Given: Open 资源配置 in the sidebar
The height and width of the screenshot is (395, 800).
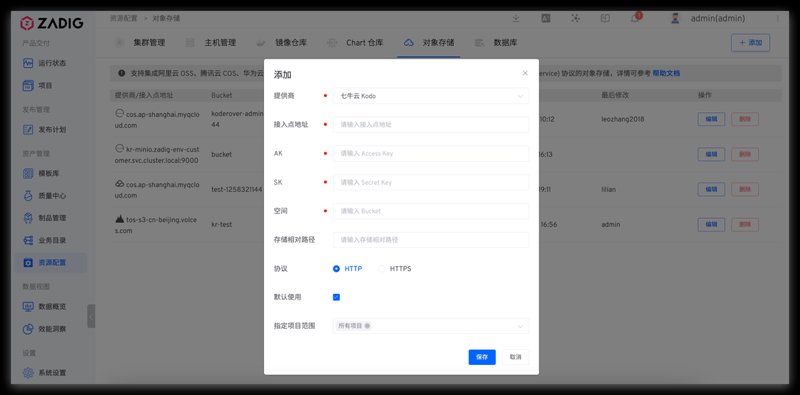Looking at the screenshot, I should tap(50, 263).
